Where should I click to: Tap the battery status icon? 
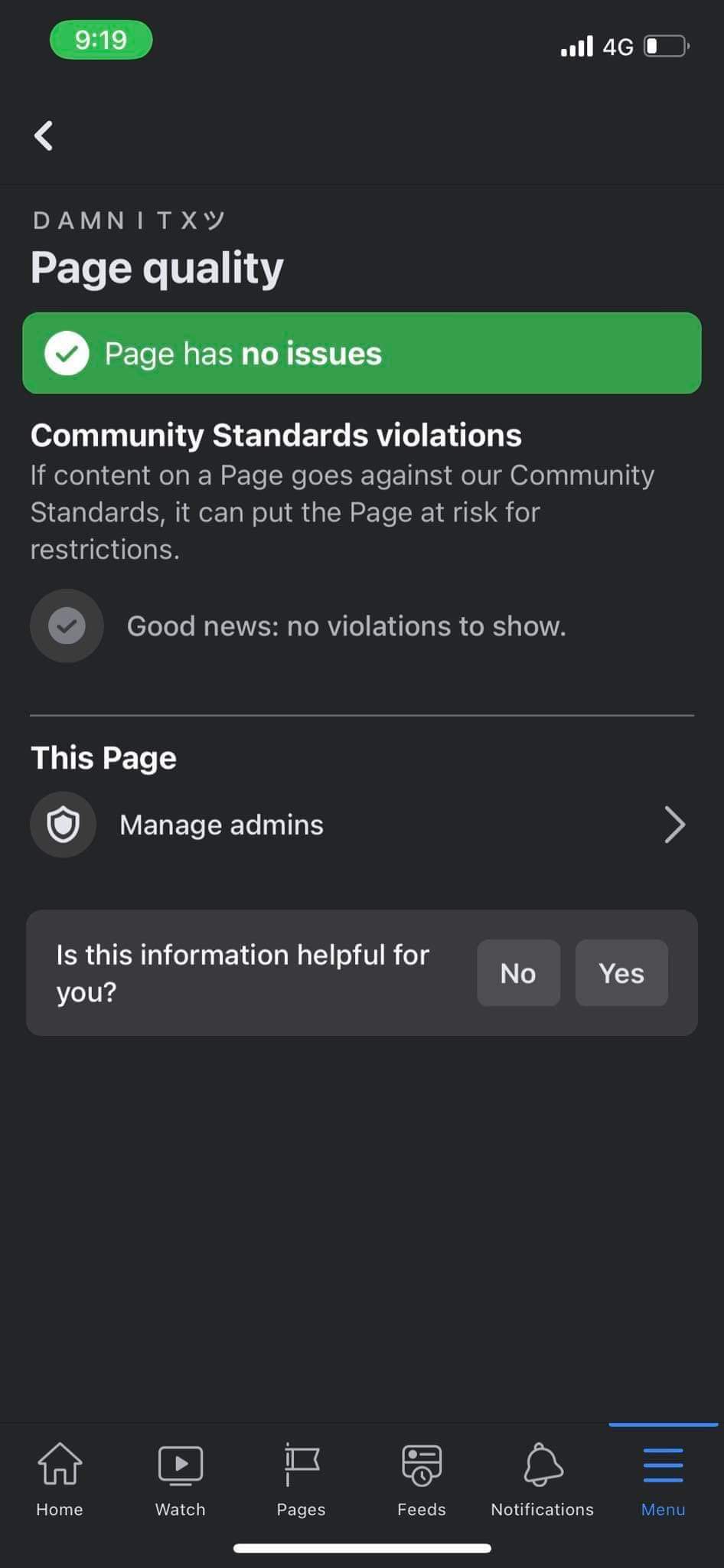click(666, 47)
